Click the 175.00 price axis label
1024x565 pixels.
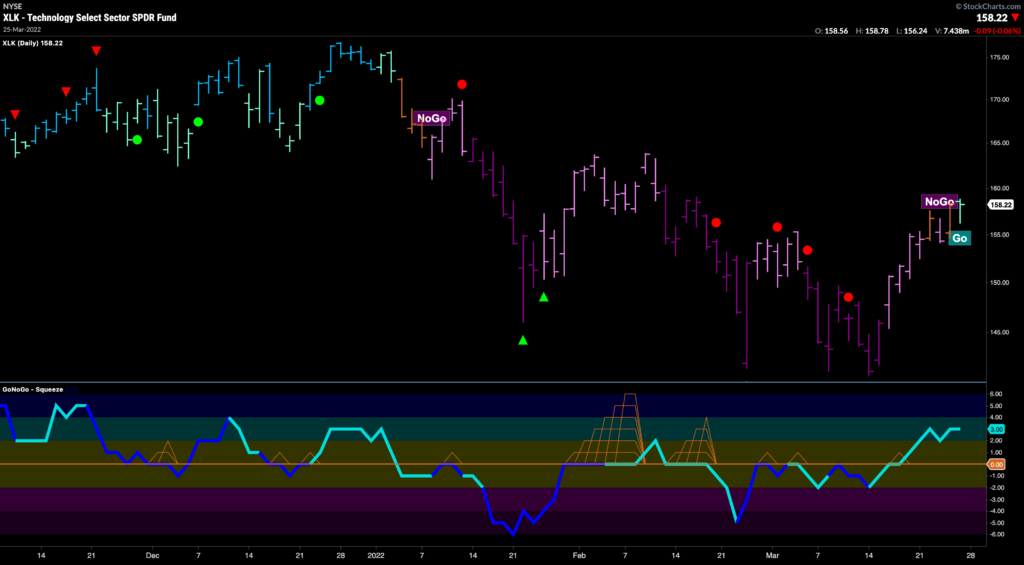click(1000, 58)
